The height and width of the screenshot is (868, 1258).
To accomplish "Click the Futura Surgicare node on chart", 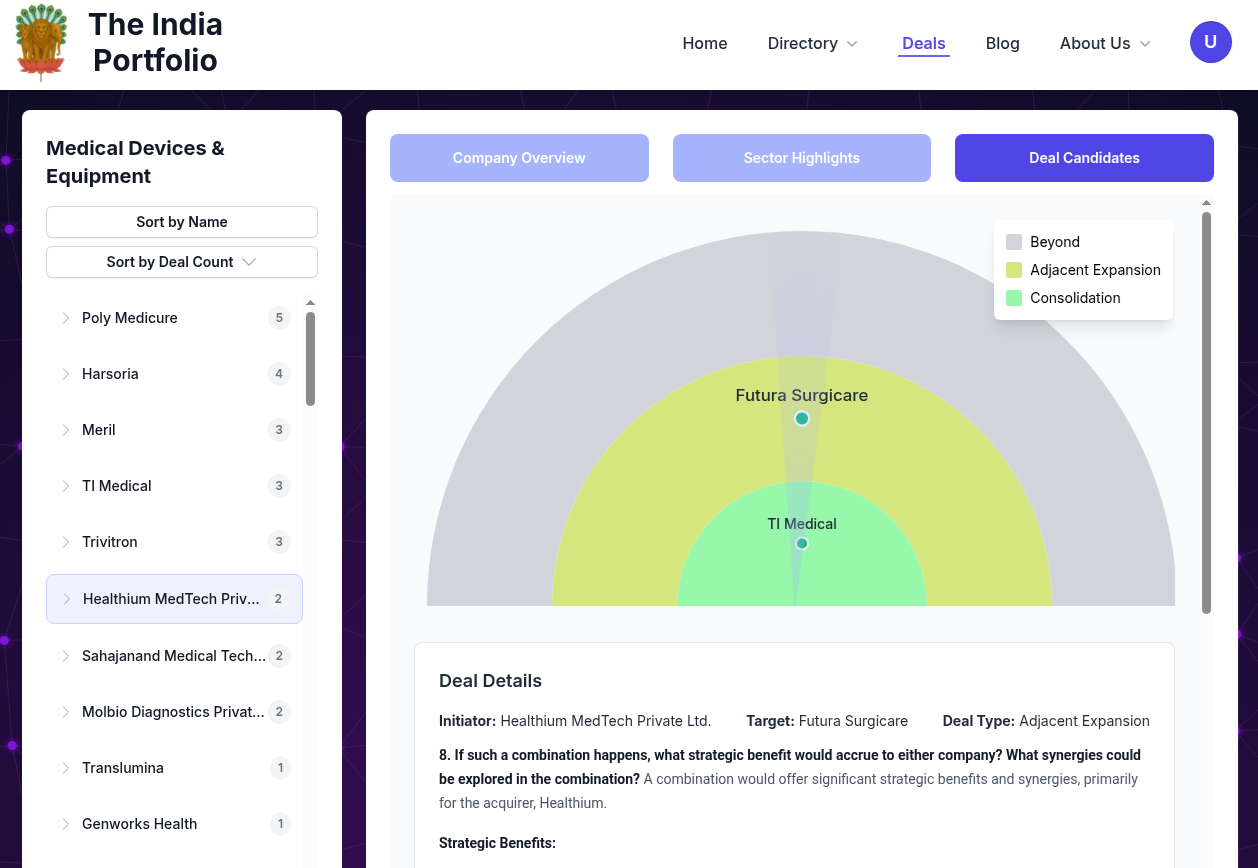I will [x=801, y=418].
